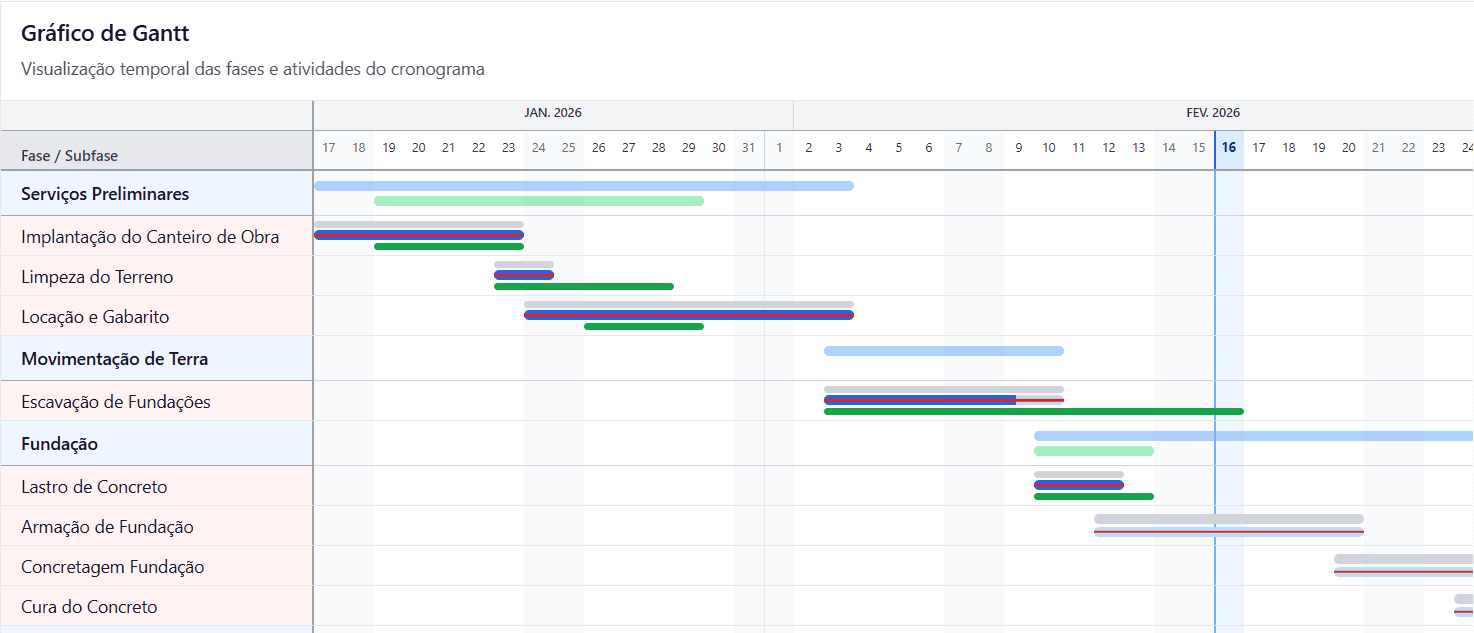Viewport: 1474px width, 633px height.
Task: Select the Lastro de Concreto subphase
Action: click(92, 486)
